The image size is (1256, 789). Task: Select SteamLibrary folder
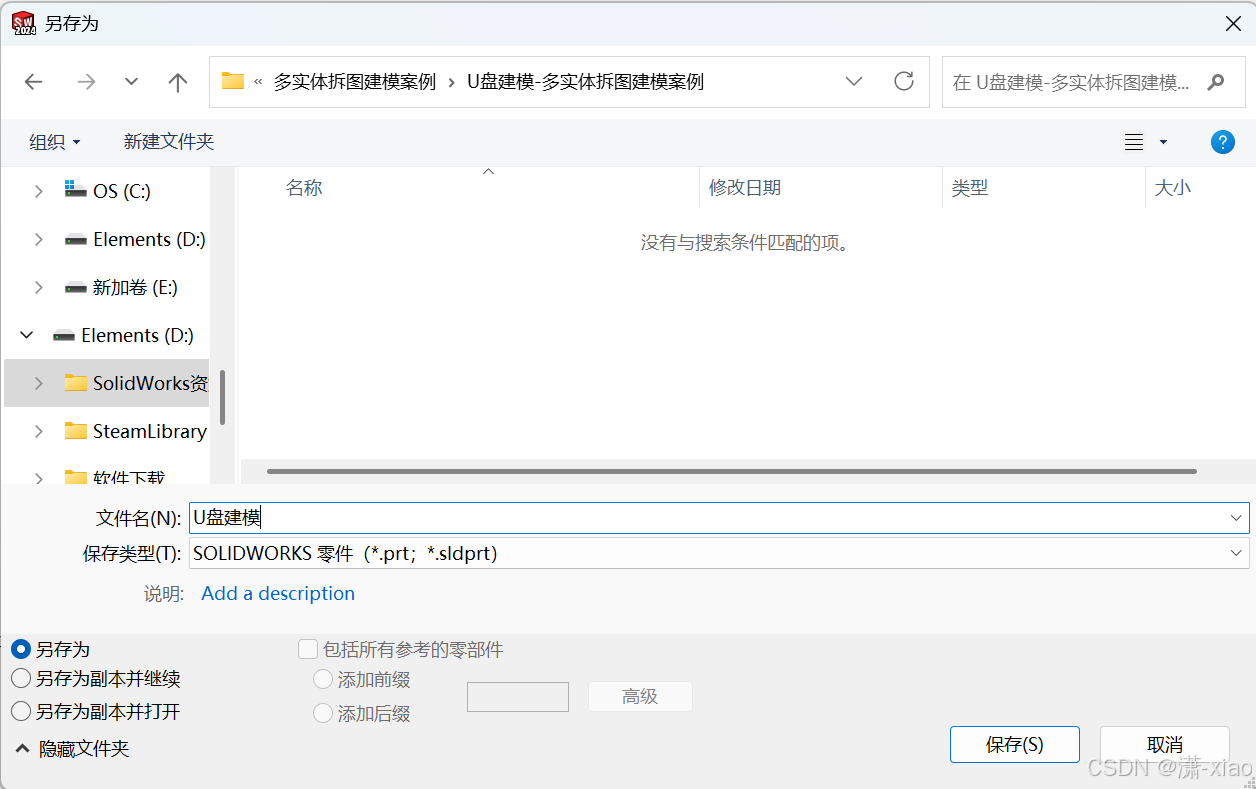pos(135,431)
